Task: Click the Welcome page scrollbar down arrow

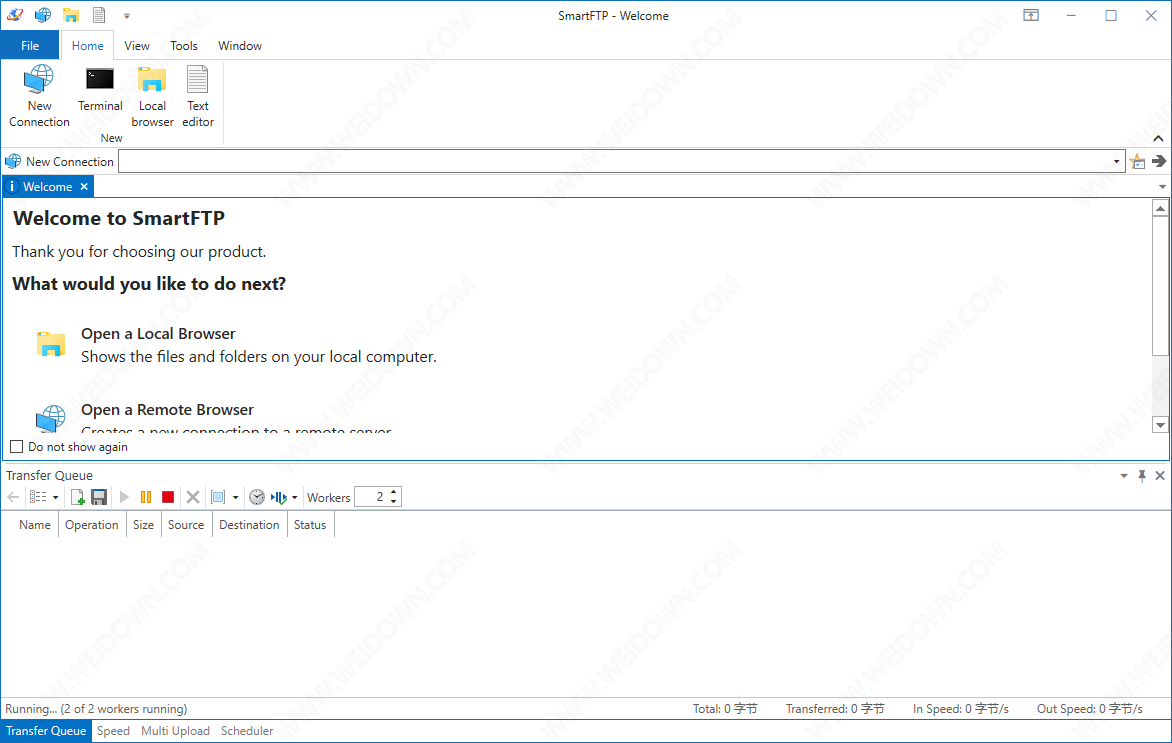Action: click(1160, 425)
